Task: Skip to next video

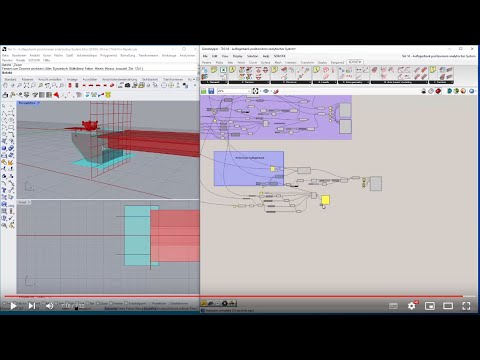Action: click(32, 306)
